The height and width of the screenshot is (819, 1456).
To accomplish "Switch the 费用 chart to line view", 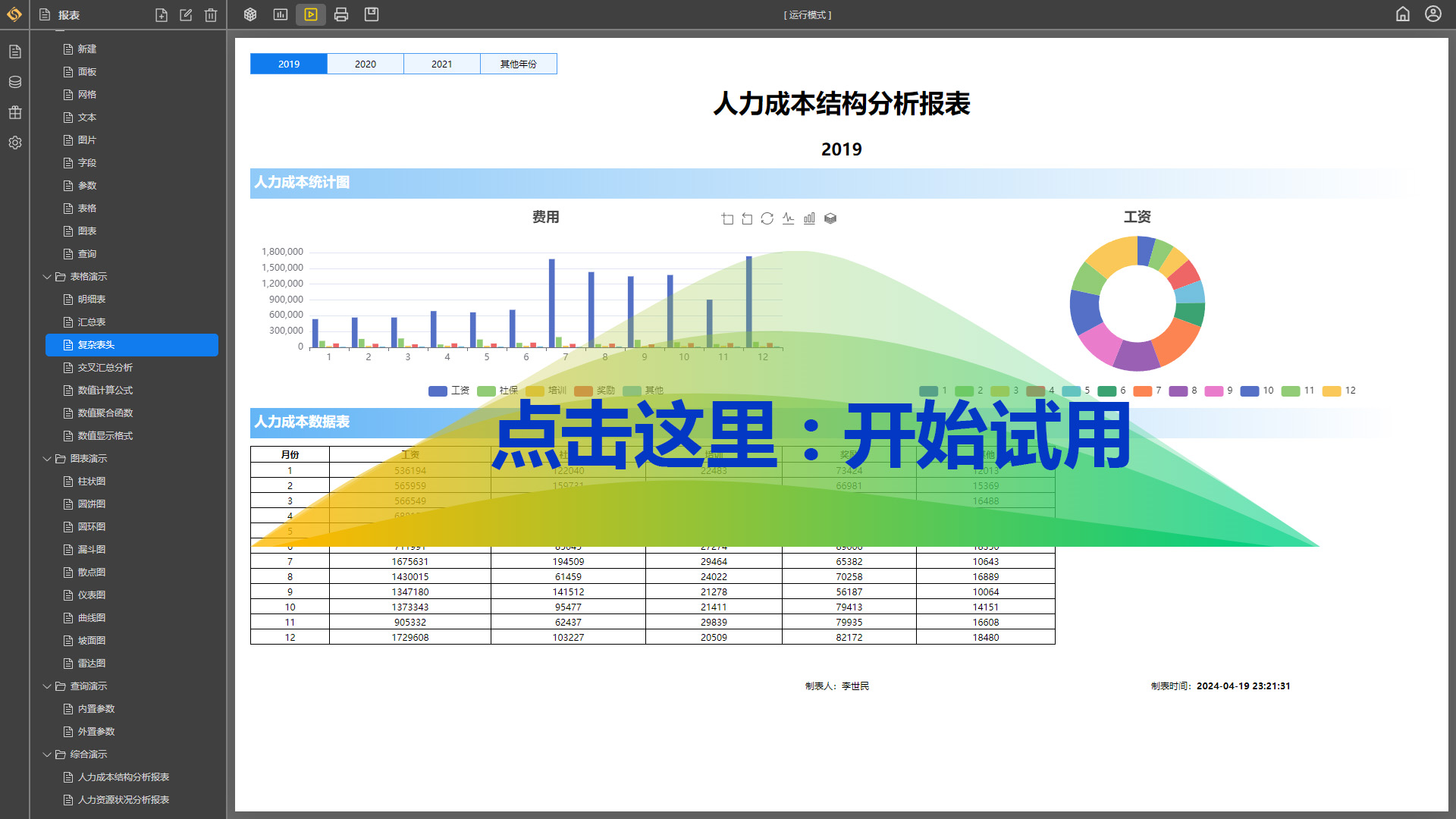I will click(x=789, y=218).
